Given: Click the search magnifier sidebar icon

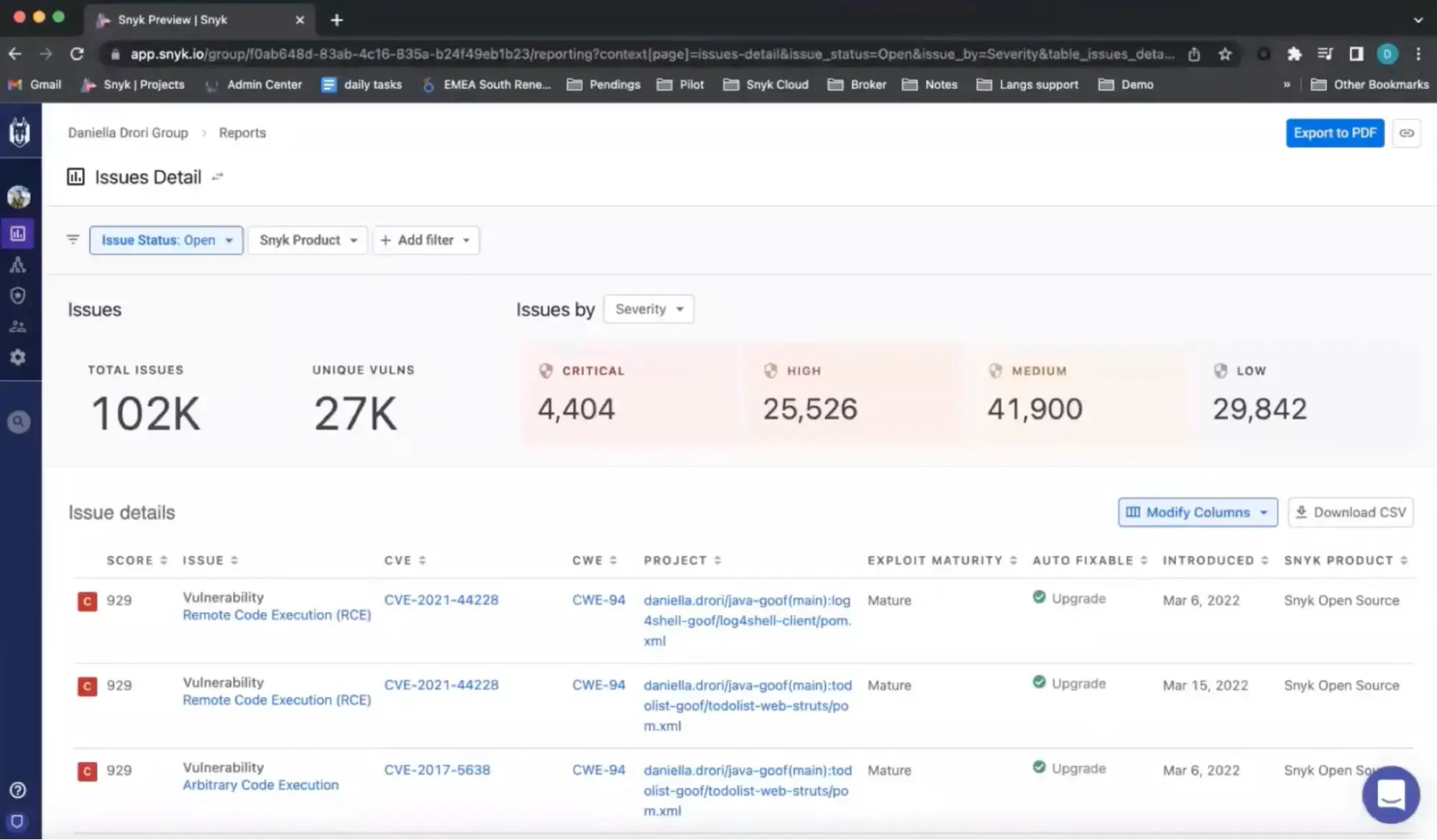Looking at the screenshot, I should click(x=19, y=422).
